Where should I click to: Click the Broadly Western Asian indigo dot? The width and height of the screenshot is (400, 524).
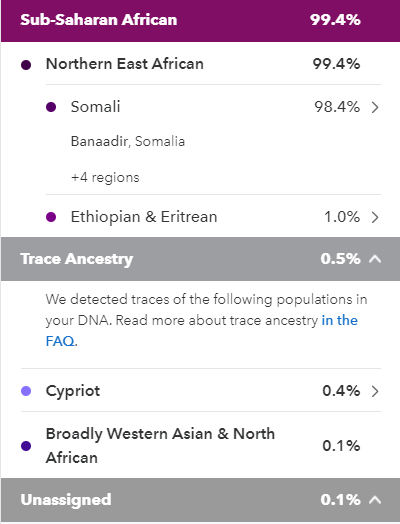[26, 446]
